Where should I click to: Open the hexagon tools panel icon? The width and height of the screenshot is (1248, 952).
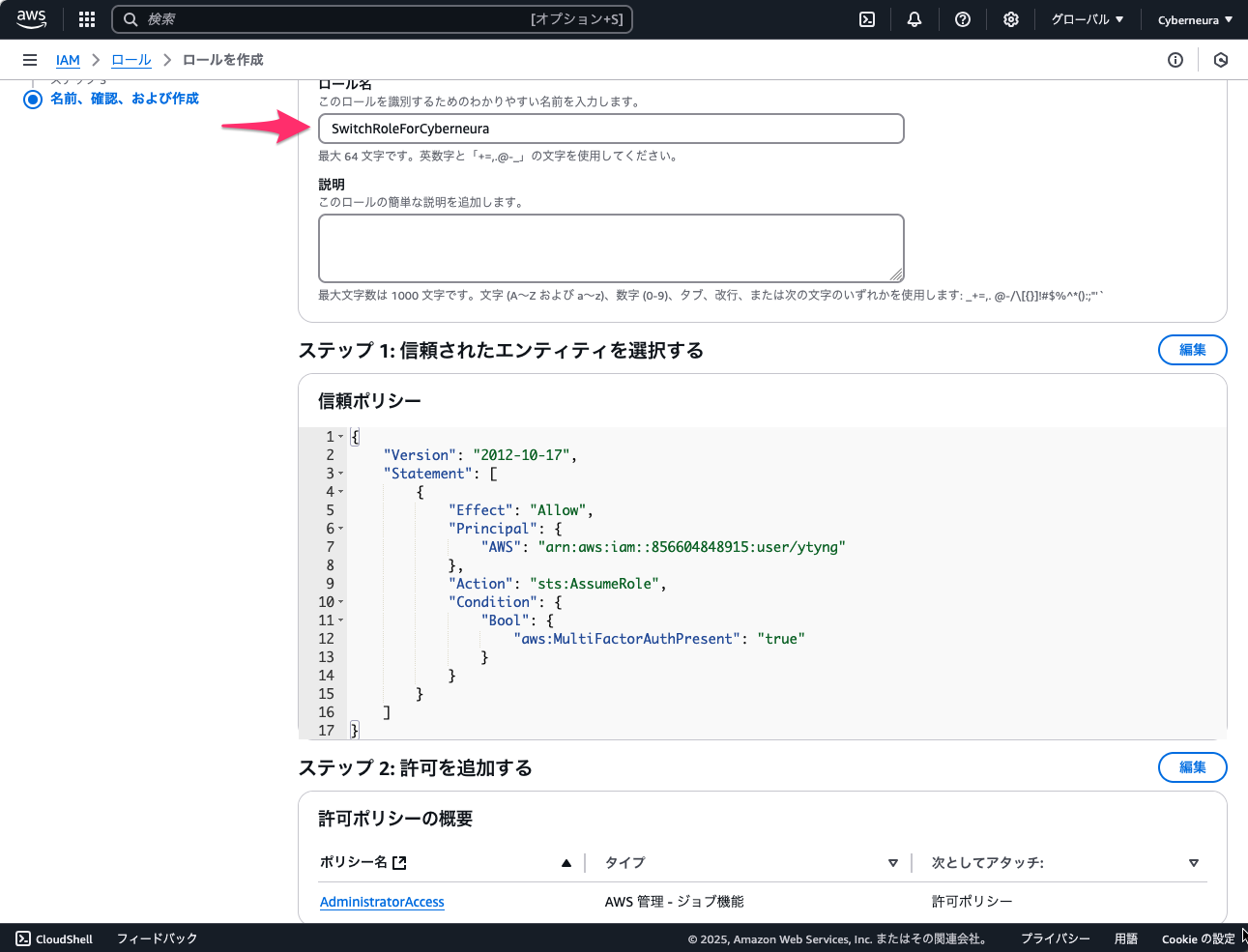1221,60
